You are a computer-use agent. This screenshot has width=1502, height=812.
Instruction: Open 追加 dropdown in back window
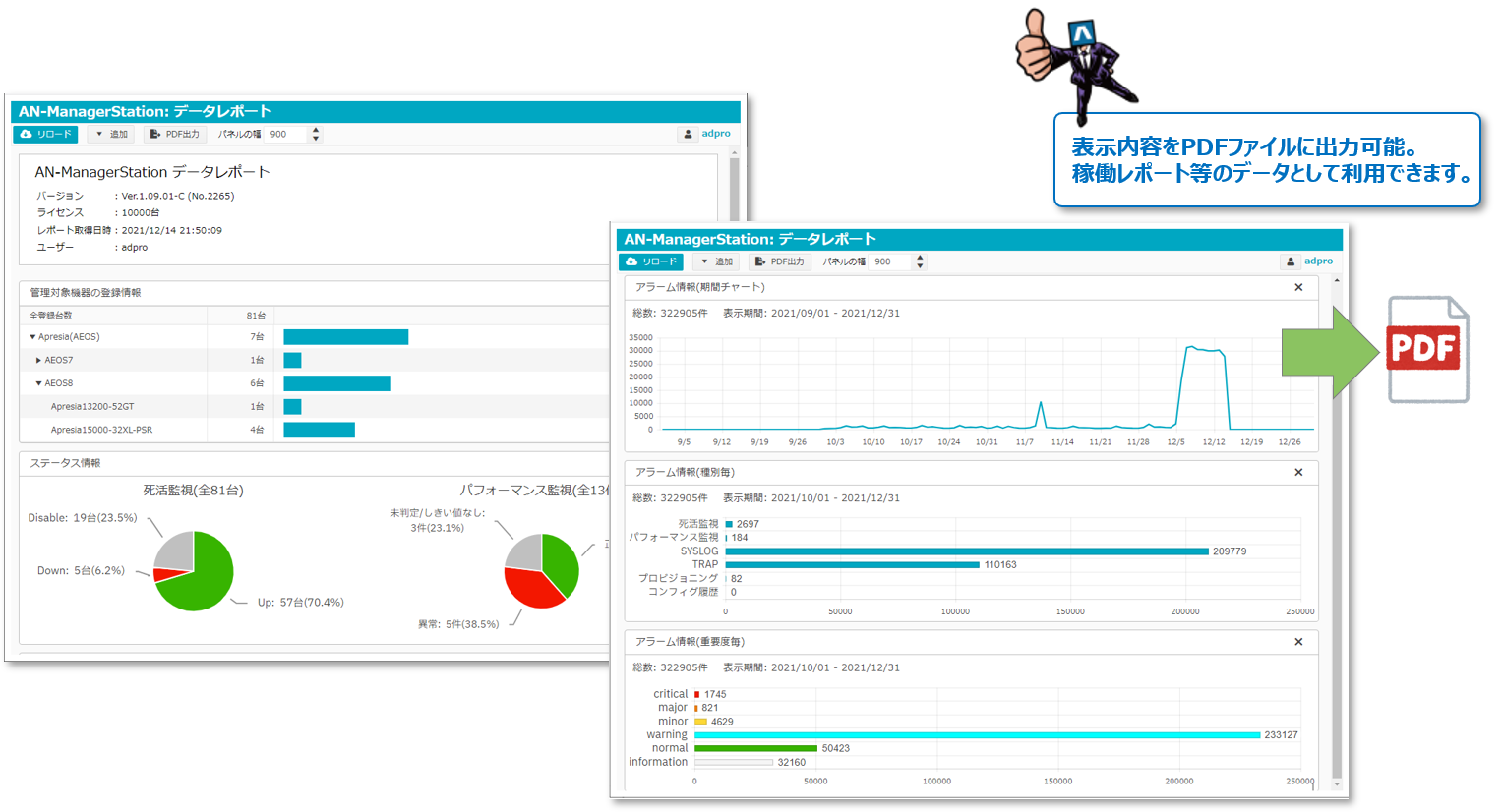pyautogui.click(x=112, y=134)
